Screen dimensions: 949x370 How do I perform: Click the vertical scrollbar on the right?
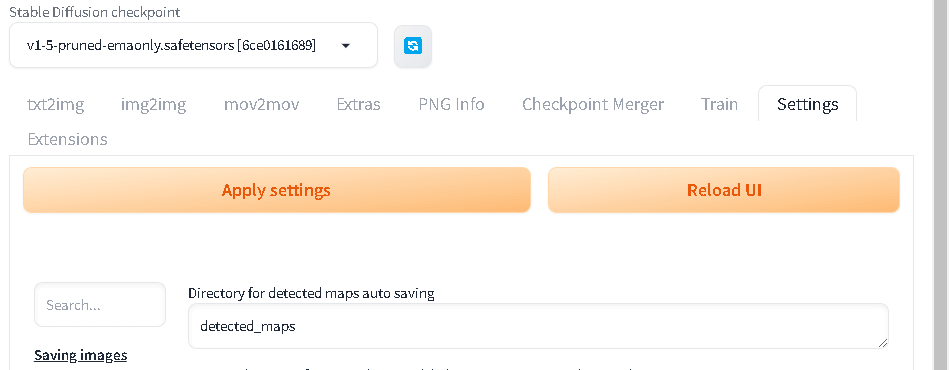942,185
